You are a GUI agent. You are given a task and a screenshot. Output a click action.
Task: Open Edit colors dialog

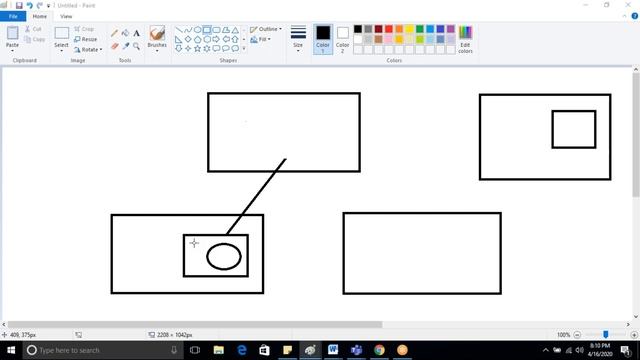(x=465, y=39)
